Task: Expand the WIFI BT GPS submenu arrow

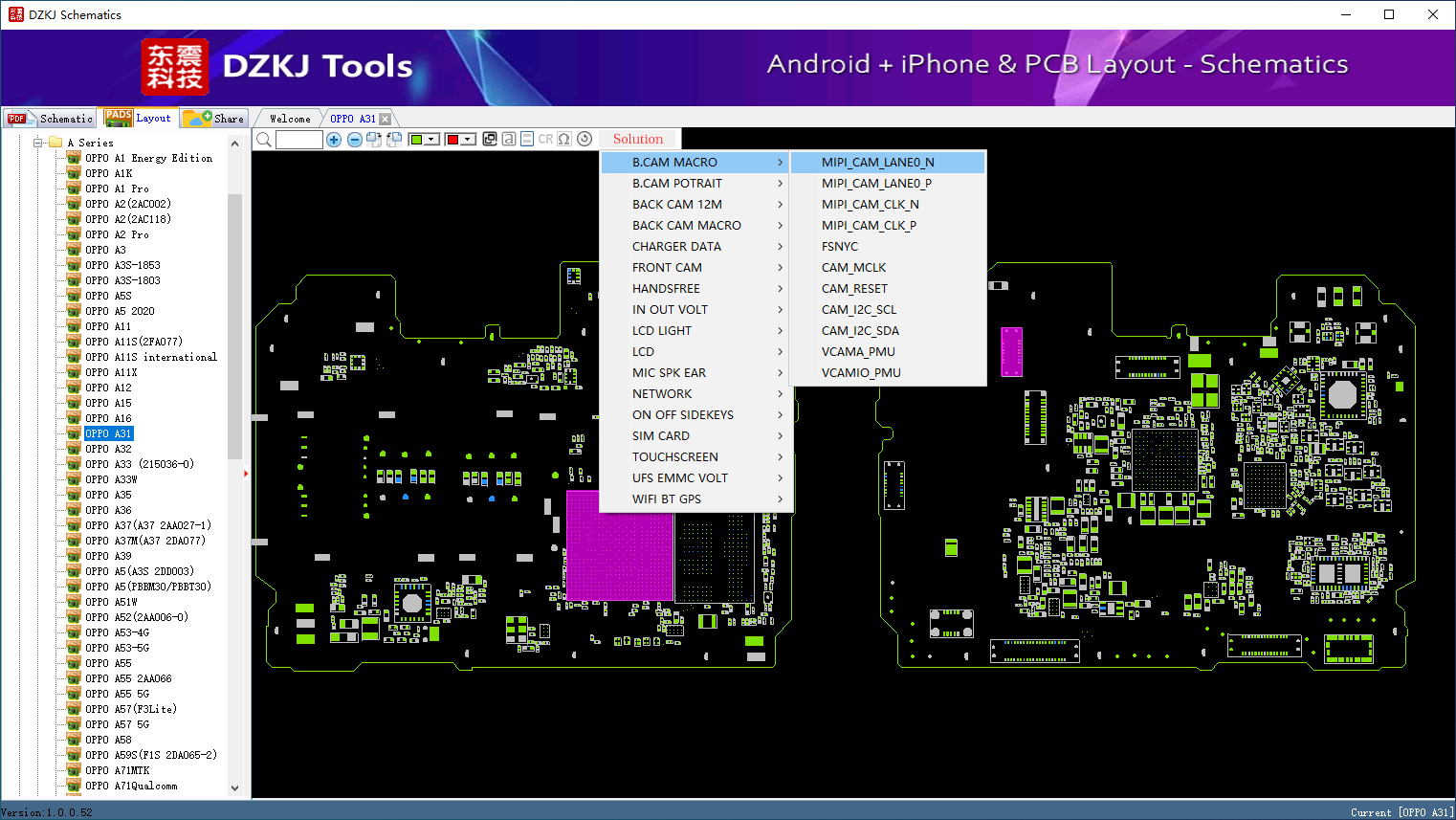Action: [x=781, y=499]
